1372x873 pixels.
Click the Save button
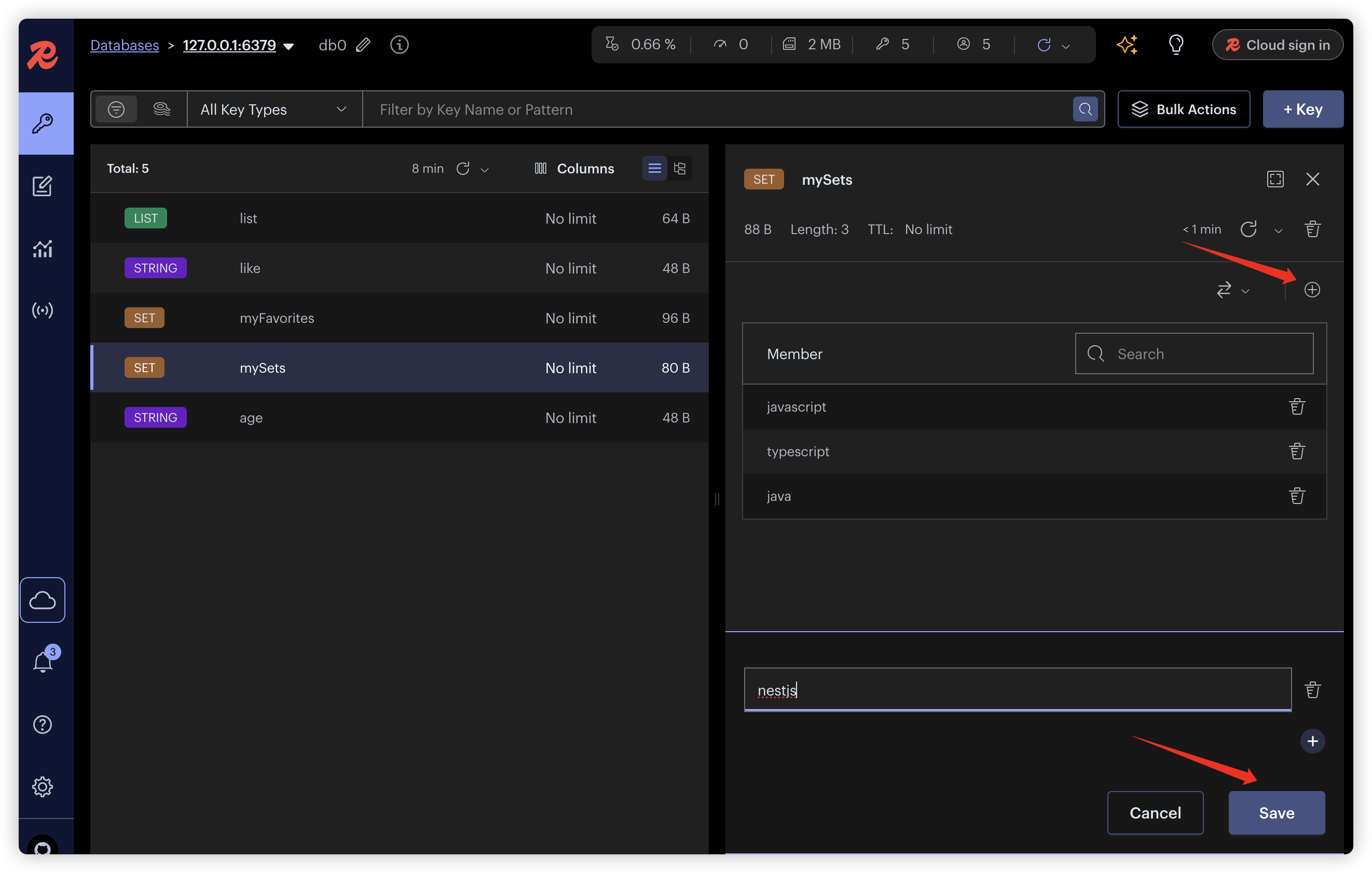(1275, 813)
